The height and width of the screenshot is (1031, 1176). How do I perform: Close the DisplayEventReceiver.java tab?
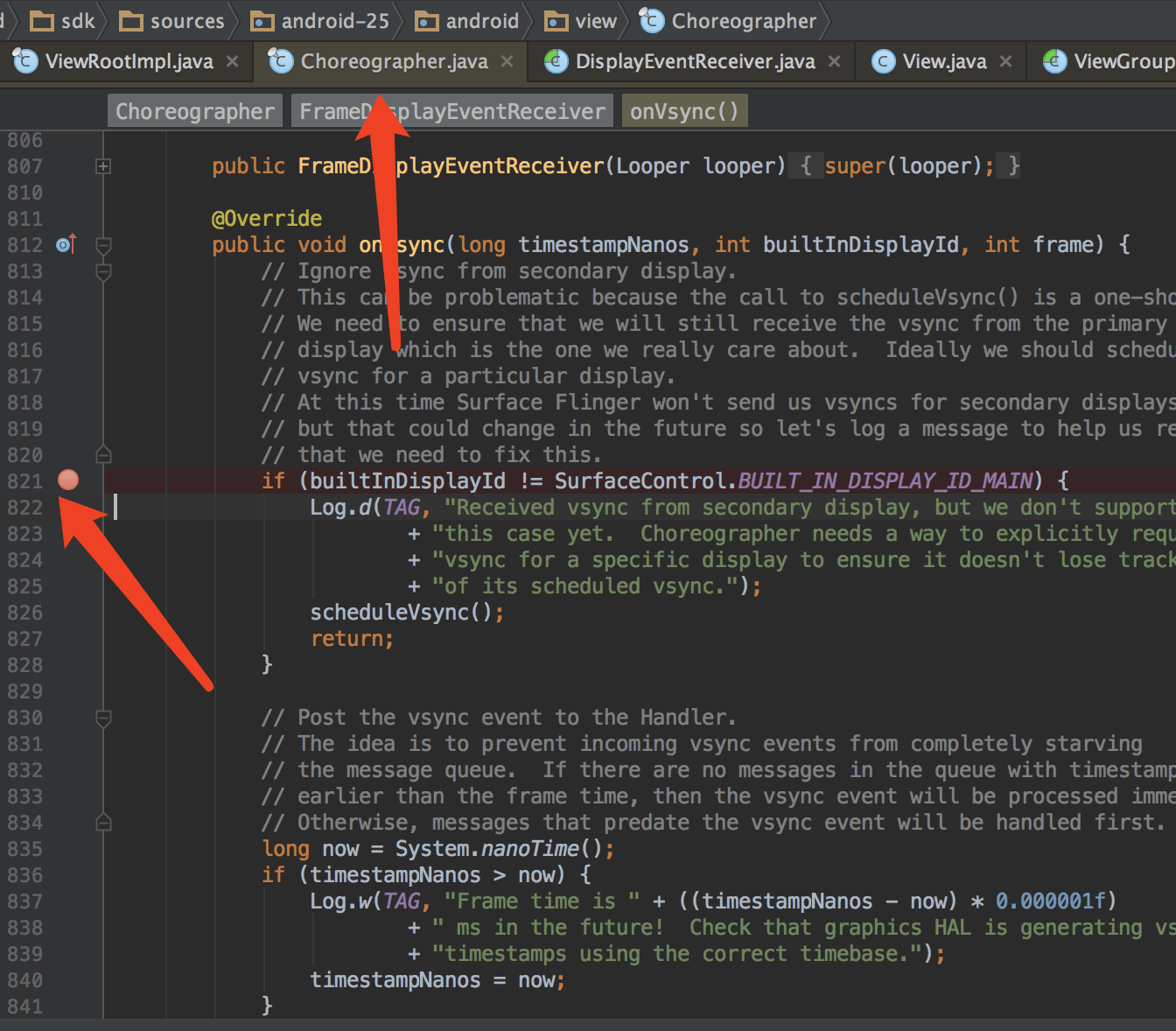pyautogui.click(x=835, y=61)
